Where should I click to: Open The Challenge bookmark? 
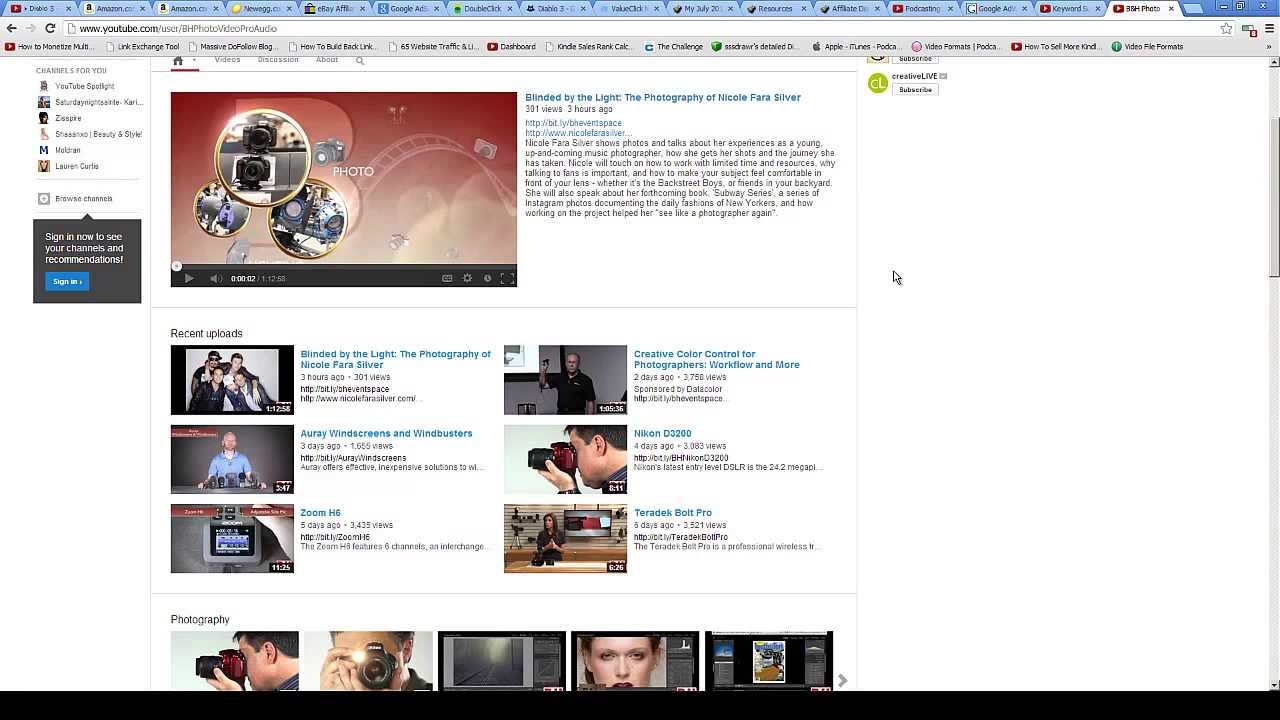673,46
